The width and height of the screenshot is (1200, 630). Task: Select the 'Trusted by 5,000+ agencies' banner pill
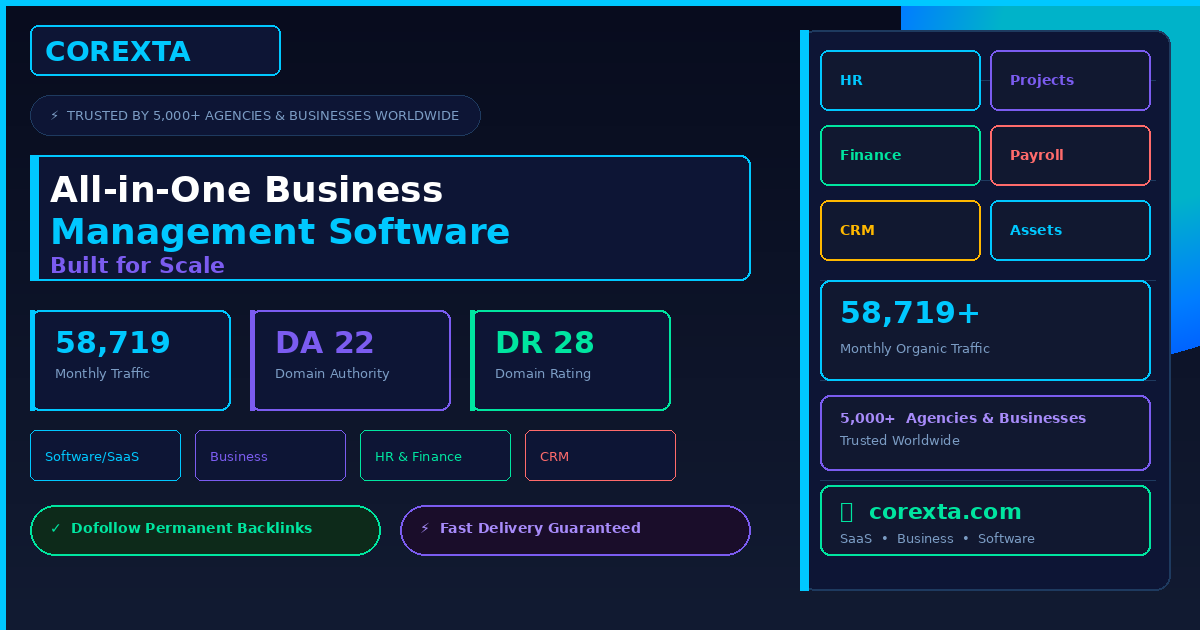pyautogui.click(x=255, y=116)
